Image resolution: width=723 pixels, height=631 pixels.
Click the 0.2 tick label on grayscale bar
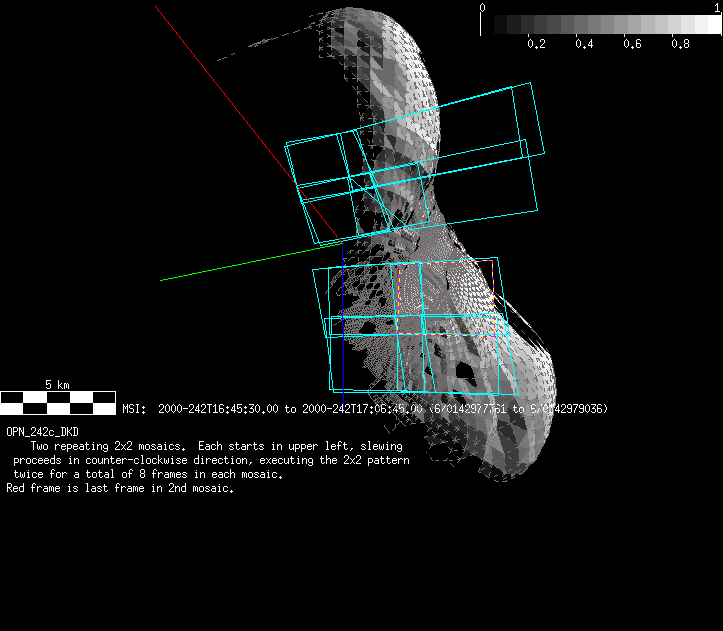coord(536,44)
